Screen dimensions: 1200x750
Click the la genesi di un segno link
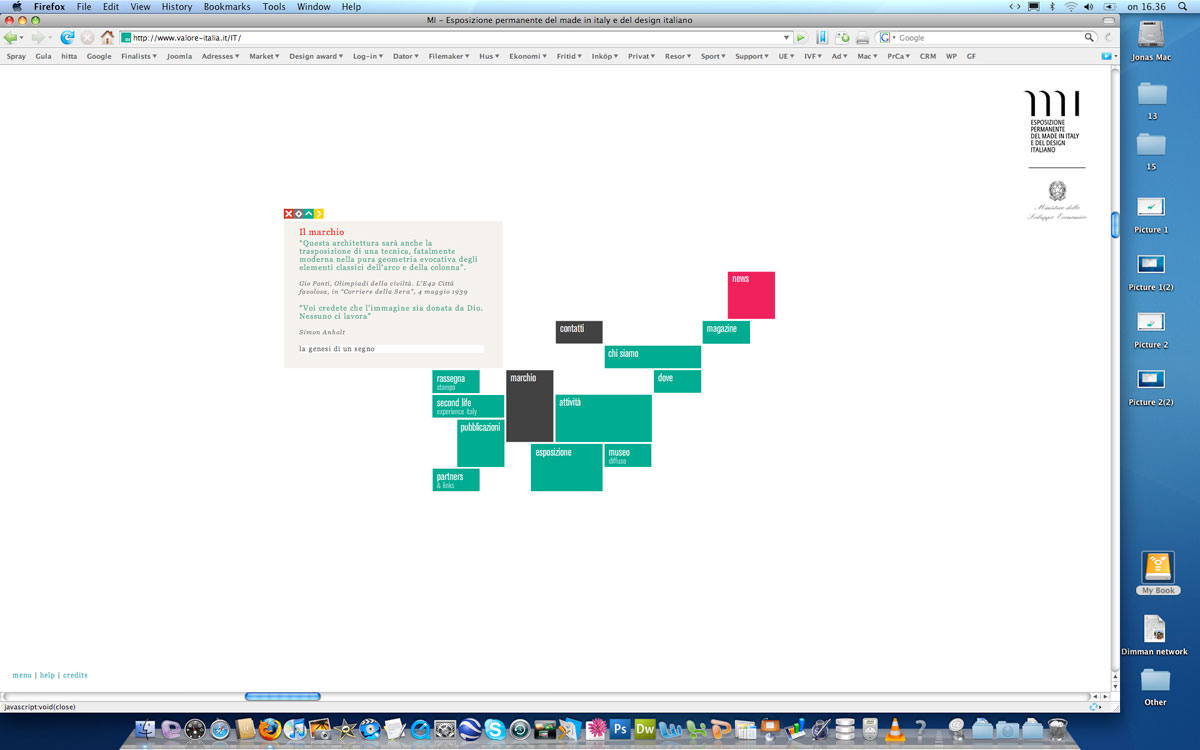337,349
